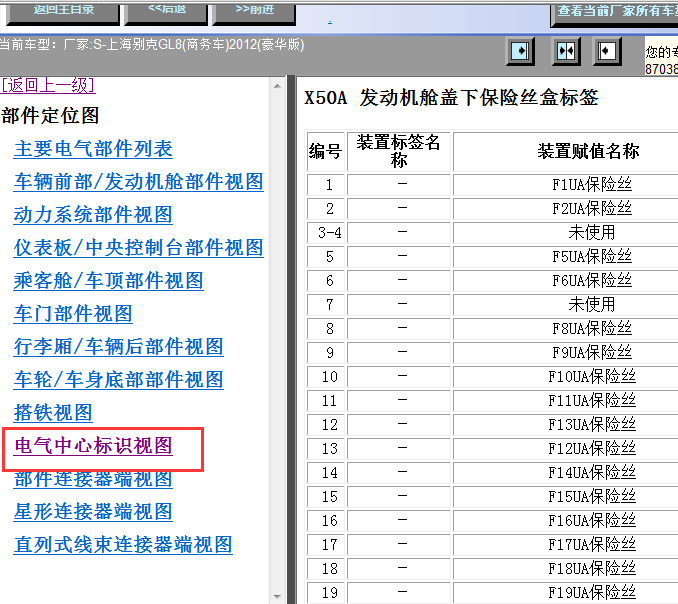The width and height of the screenshot is (678, 604).
Task: Click the right-arrow panel layout icon
Action: 520,51
